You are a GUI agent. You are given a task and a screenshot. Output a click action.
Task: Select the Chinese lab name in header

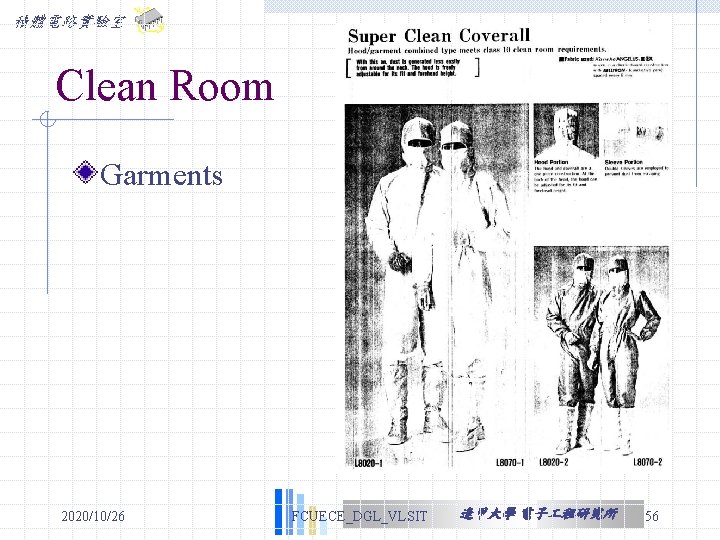[x=70, y=21]
